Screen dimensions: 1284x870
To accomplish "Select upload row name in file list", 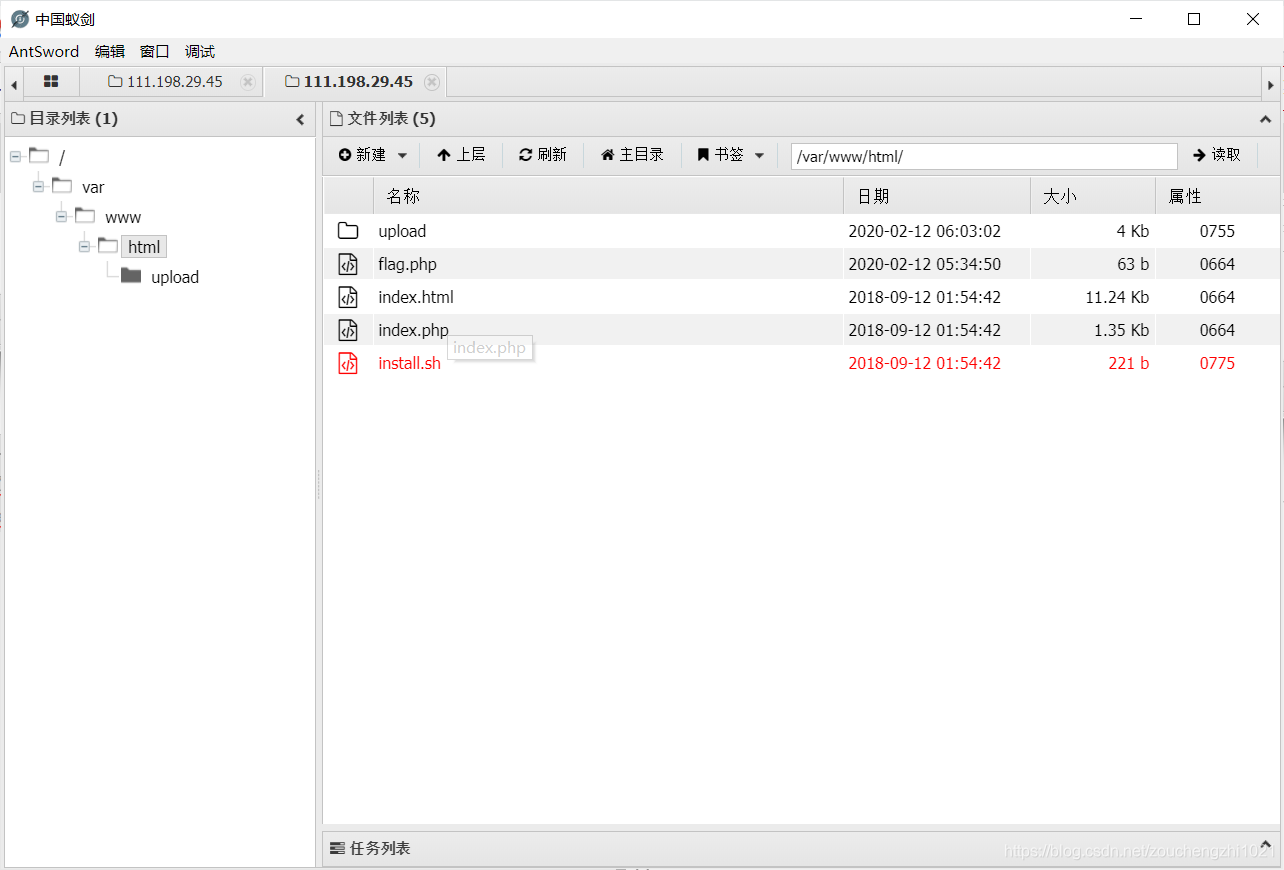I will (x=402, y=231).
